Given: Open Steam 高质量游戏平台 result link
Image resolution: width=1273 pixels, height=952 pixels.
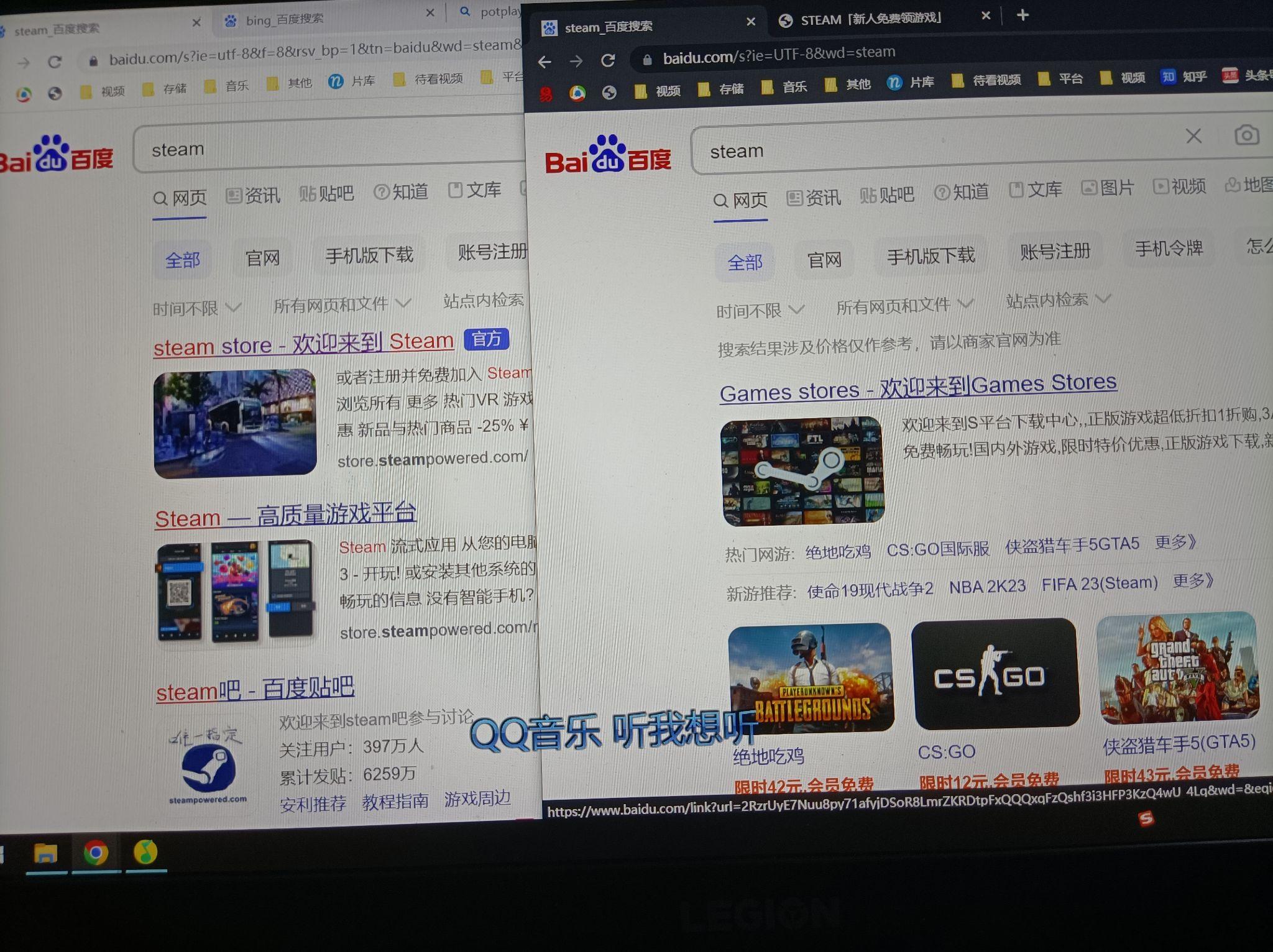Looking at the screenshot, I should (x=285, y=516).
